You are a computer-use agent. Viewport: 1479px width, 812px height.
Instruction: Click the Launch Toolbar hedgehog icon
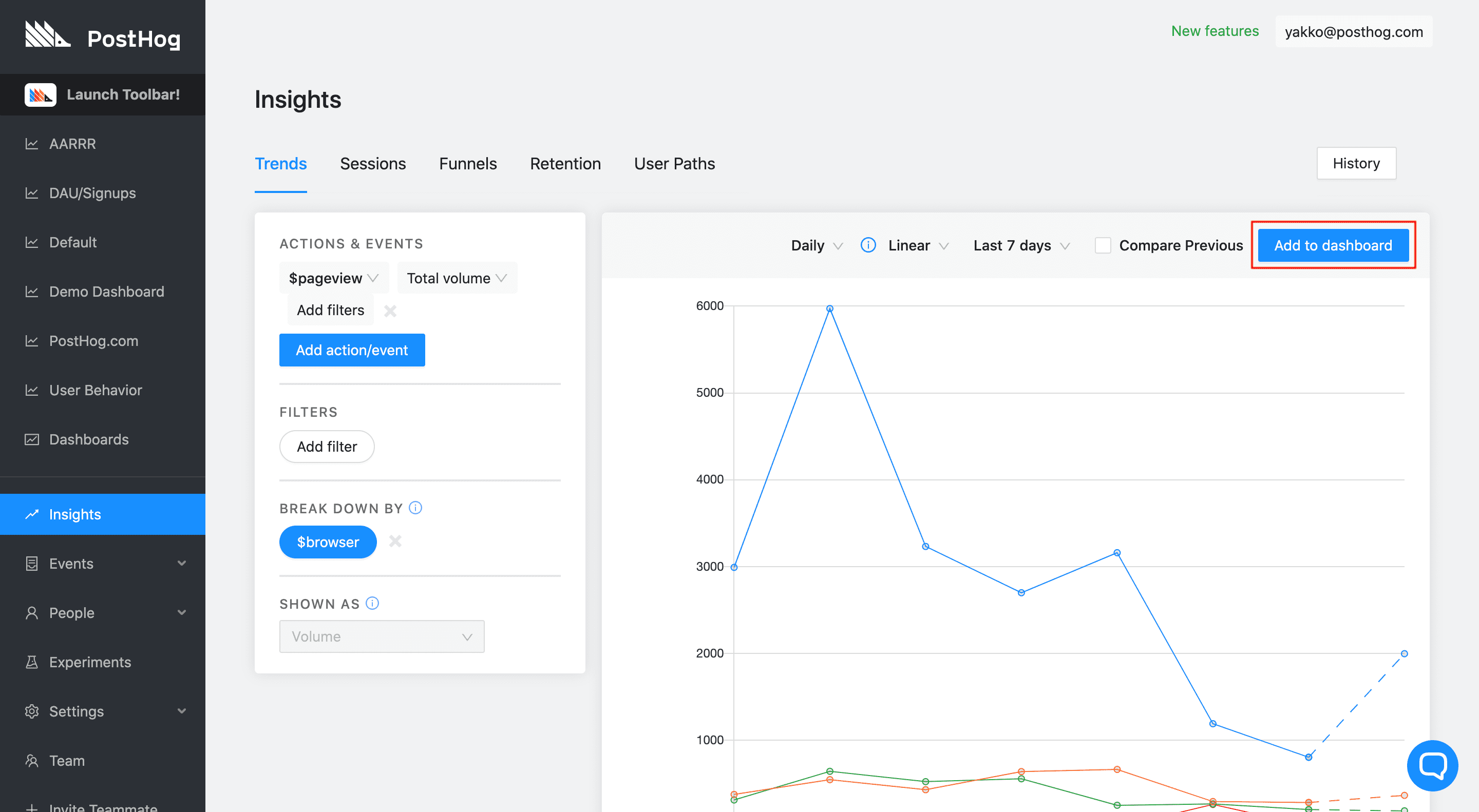click(x=40, y=94)
